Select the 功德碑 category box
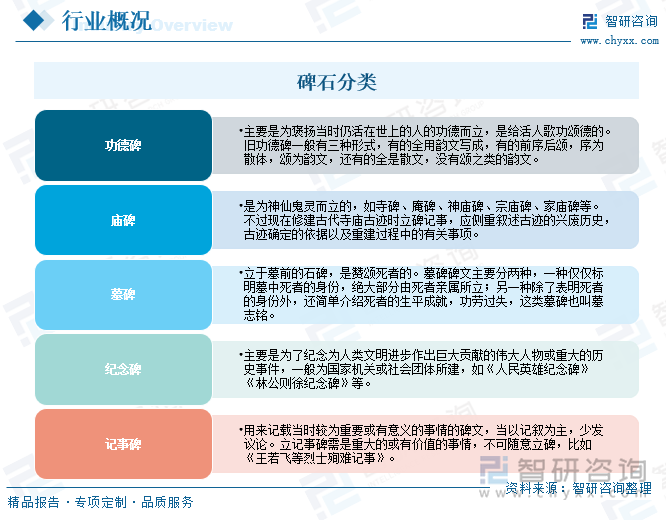 (123, 145)
